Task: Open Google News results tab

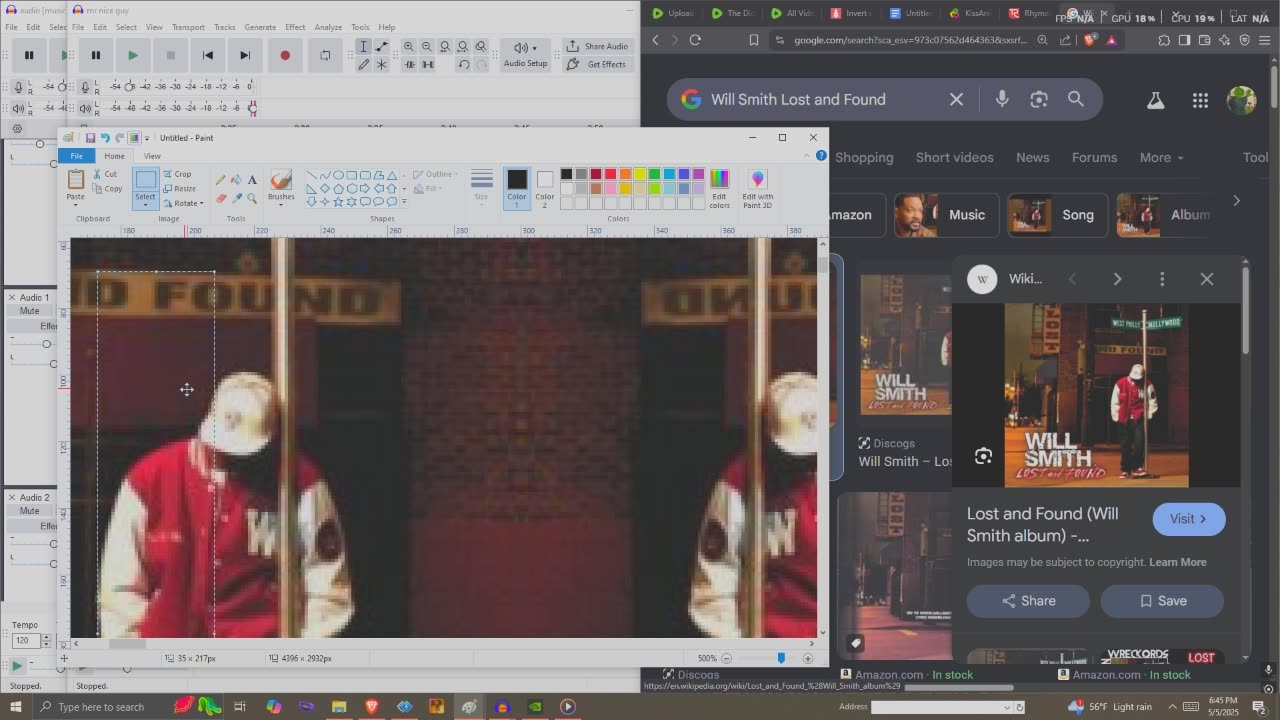Action: tap(1033, 157)
